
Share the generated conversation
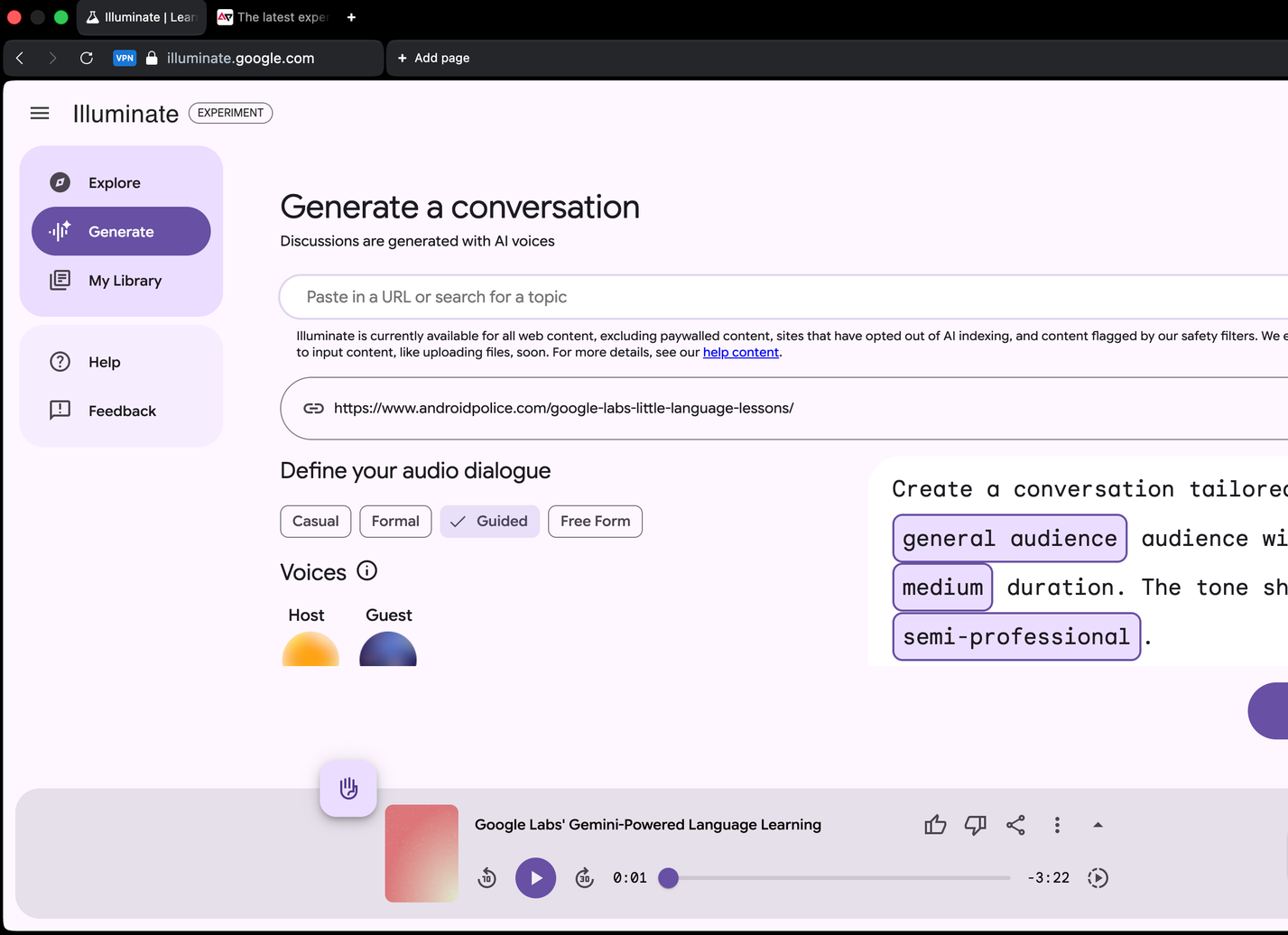coord(1015,824)
